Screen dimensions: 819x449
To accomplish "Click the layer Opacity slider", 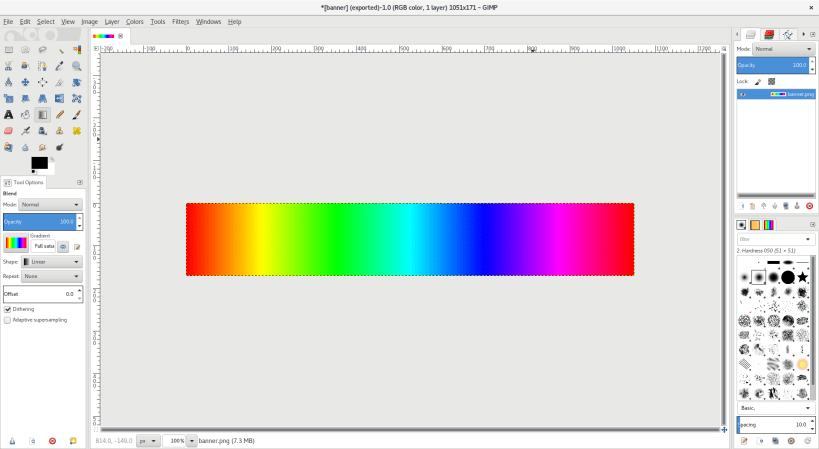I will [773, 65].
